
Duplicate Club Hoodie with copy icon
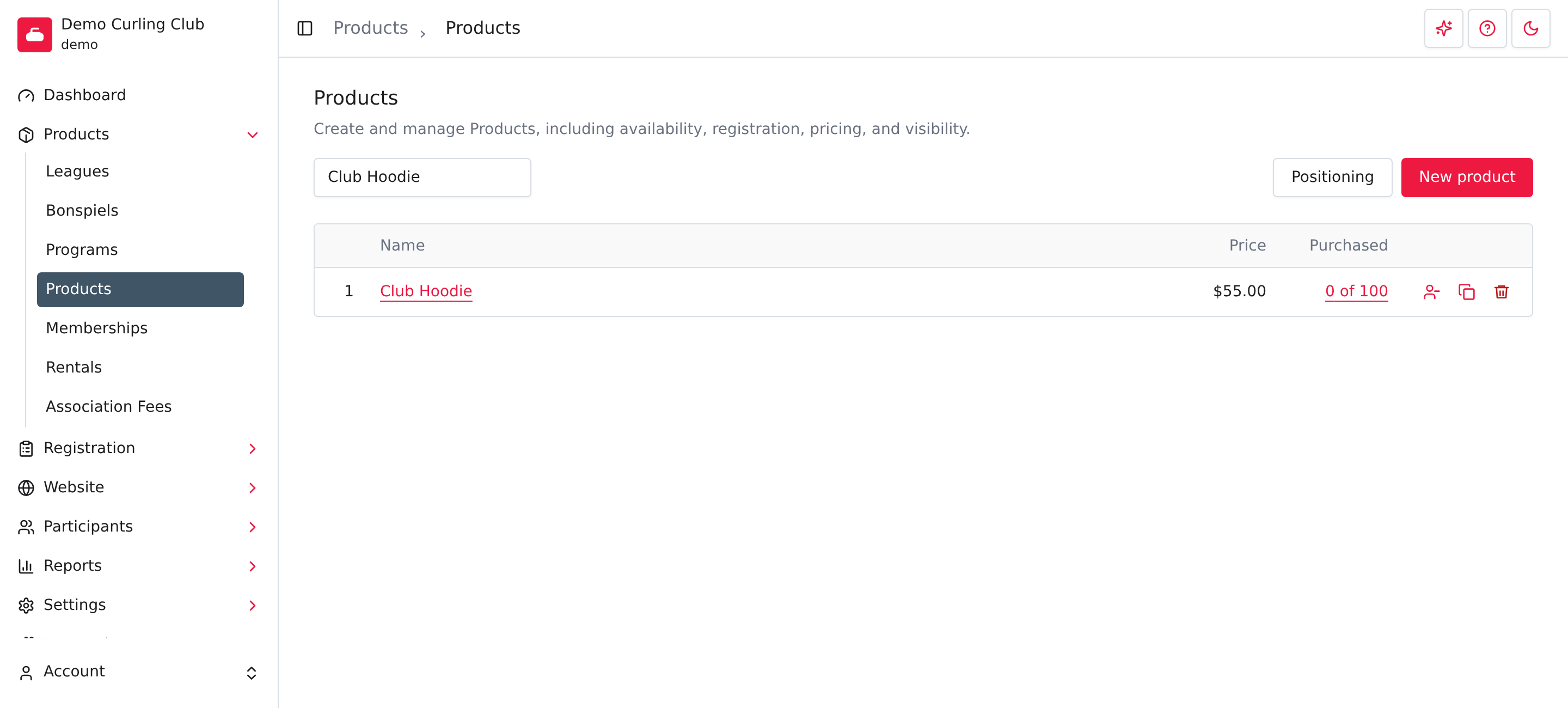coord(1466,291)
